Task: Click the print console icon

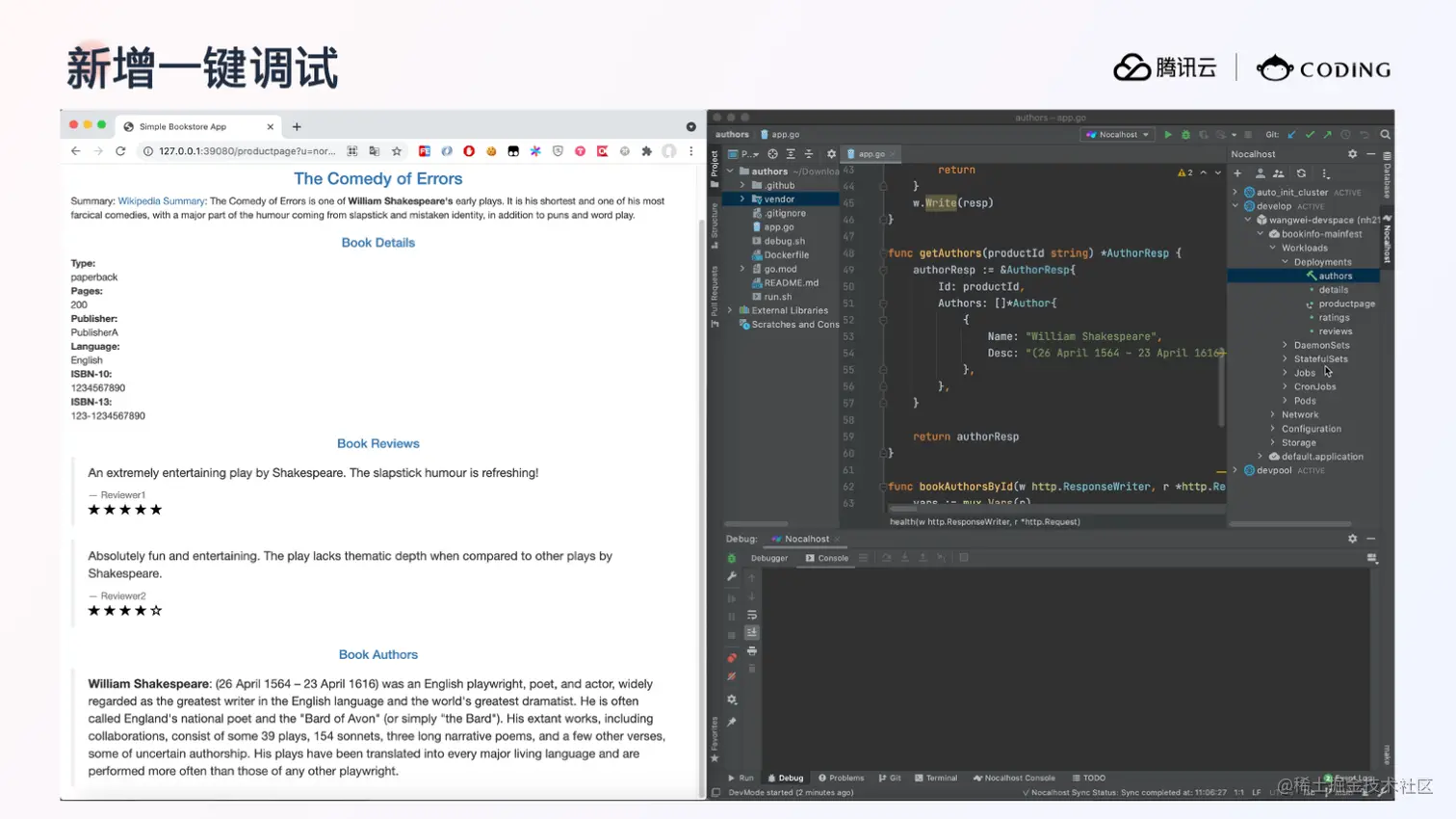Action: [752, 651]
